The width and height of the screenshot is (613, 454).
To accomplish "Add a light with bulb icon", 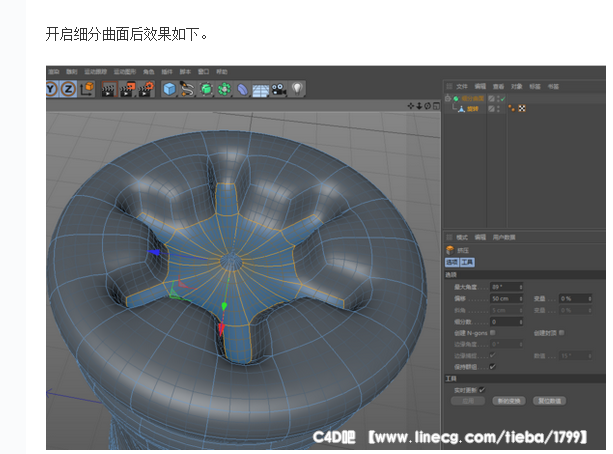I will (297, 89).
